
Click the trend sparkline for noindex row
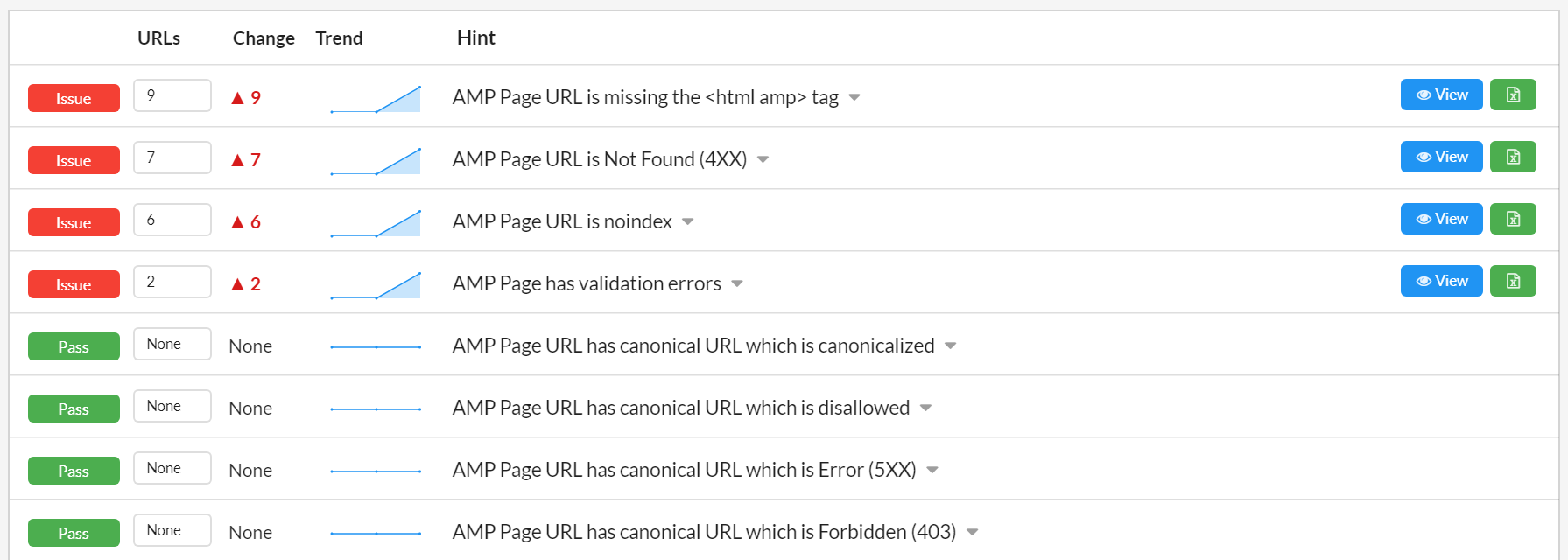pos(376,223)
